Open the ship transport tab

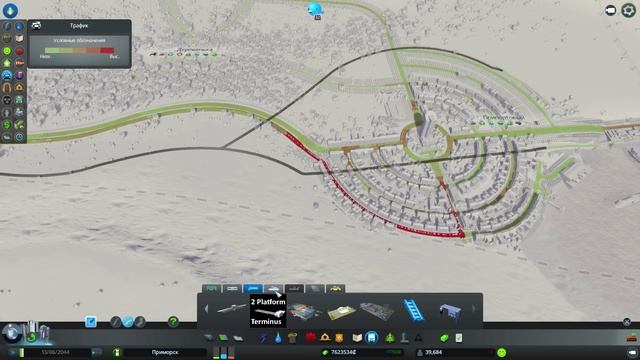273,289
